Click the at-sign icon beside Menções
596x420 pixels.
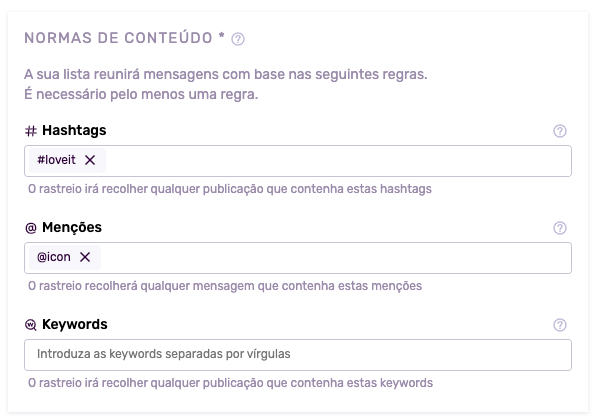coord(31,228)
